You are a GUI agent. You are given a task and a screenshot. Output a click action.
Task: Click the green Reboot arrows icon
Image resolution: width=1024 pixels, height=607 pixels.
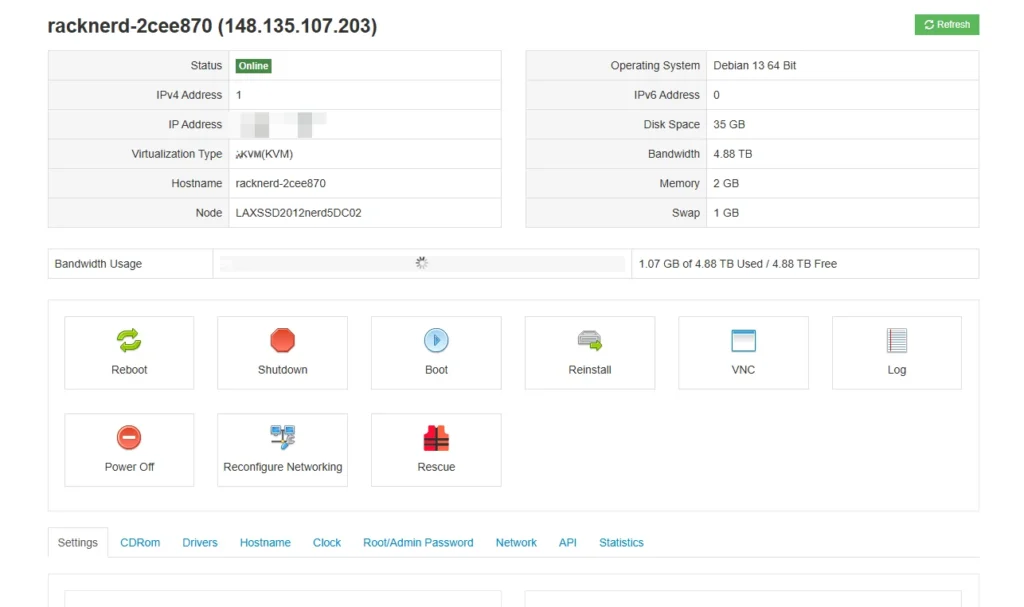pyautogui.click(x=129, y=341)
